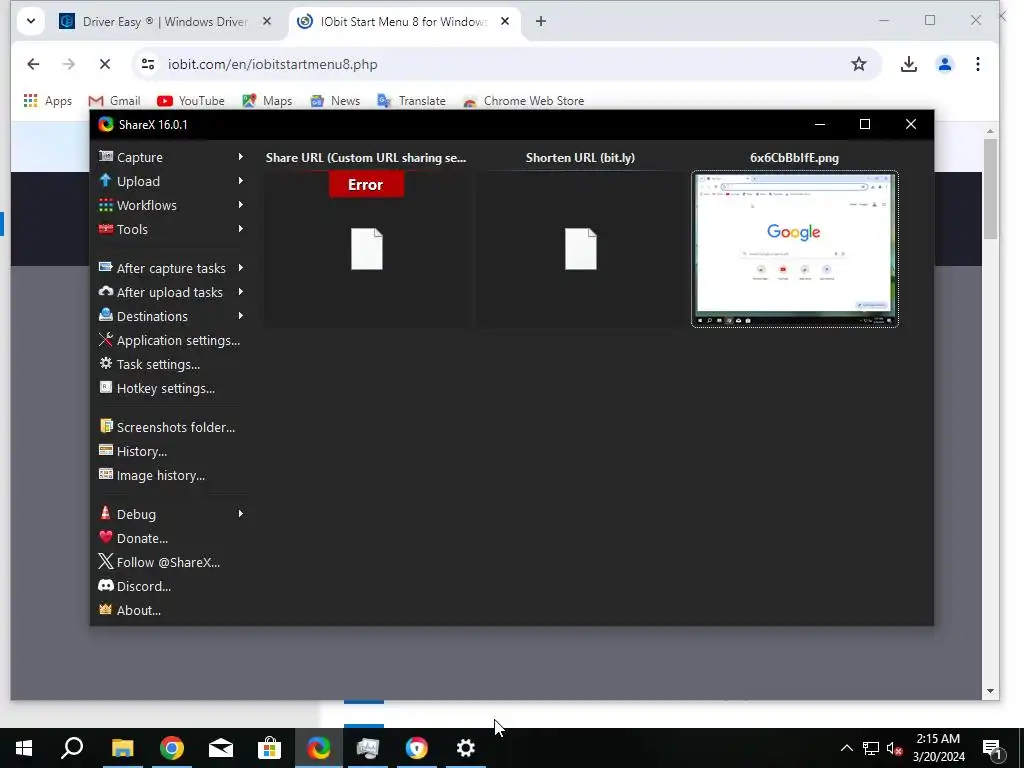Click the Image history icon
This screenshot has width=1024, height=768.
[x=106, y=475]
